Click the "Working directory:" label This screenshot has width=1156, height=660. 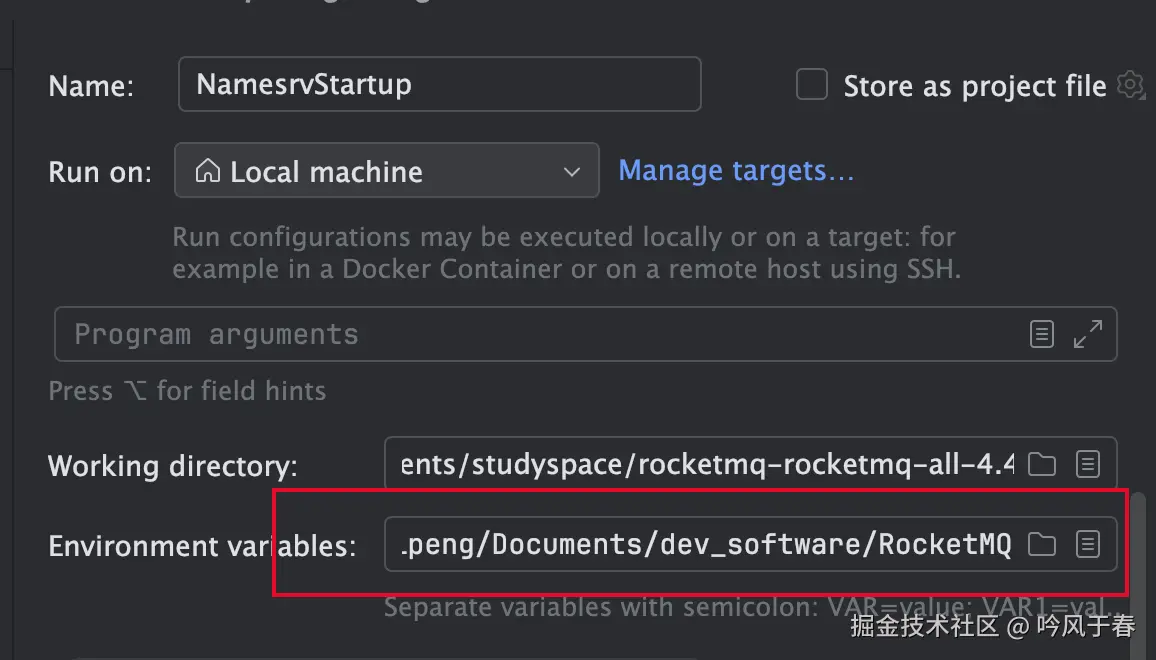[x=173, y=466]
